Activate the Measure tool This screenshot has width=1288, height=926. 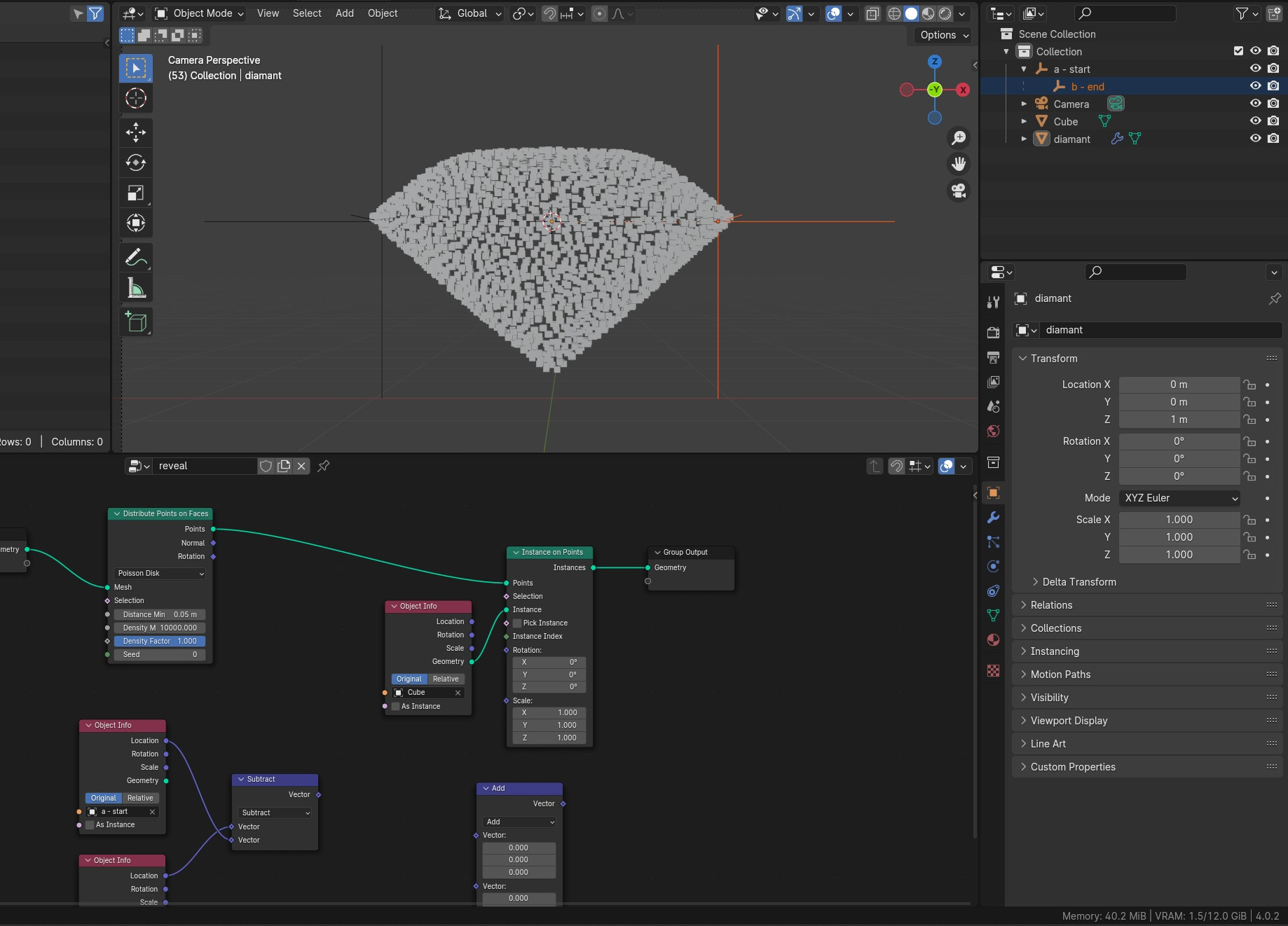135,288
